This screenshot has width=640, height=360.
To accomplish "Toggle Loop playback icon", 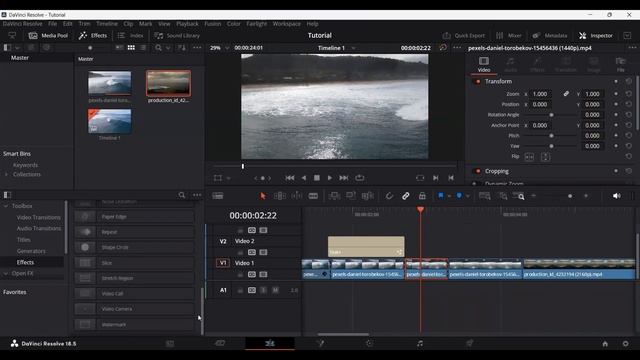I will 360,178.
